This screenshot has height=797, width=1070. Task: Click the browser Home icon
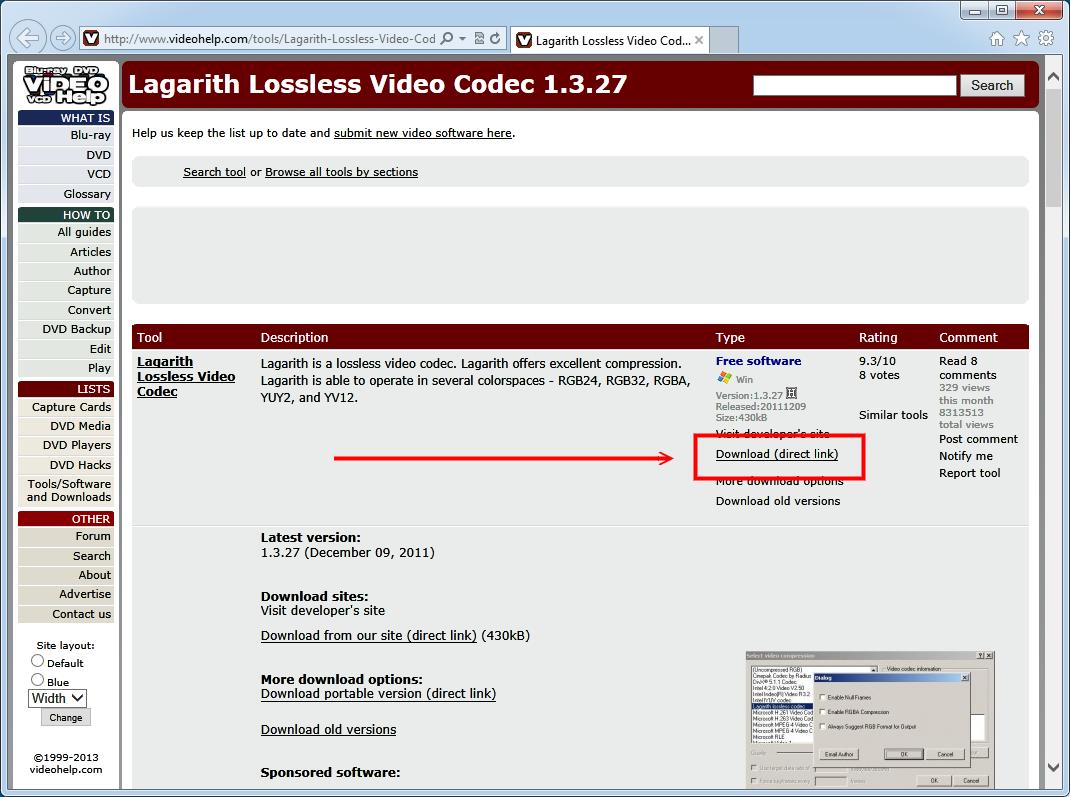tap(997, 39)
